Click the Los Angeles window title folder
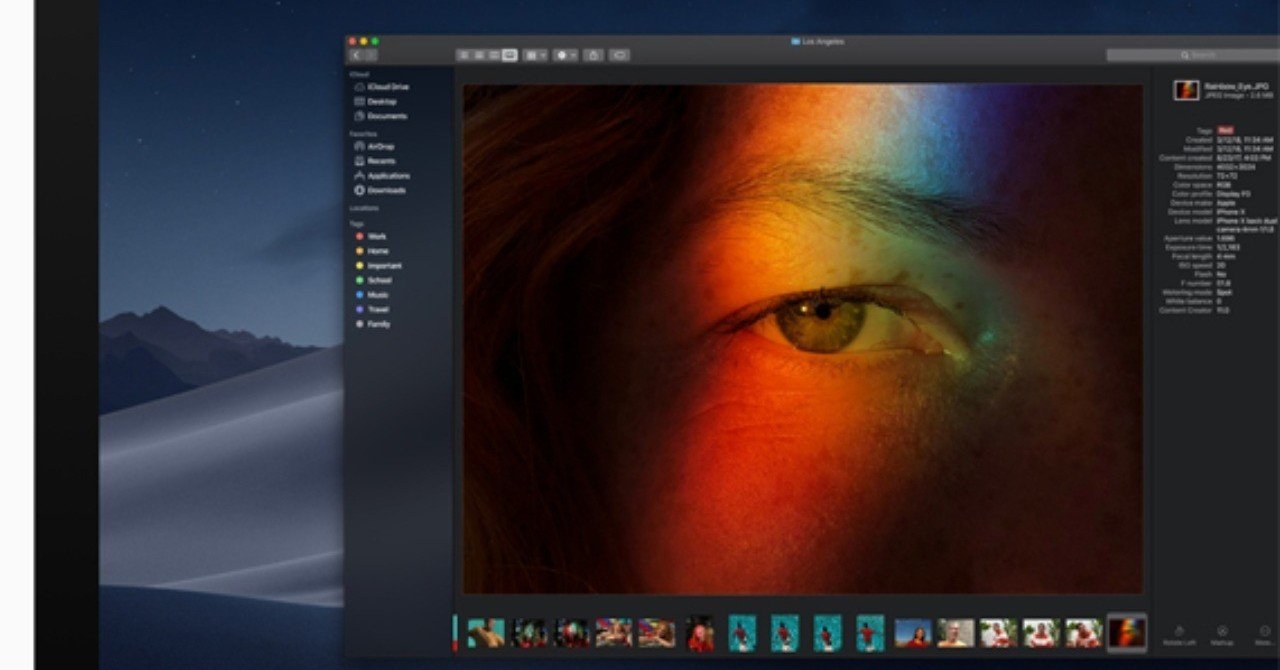This screenshot has width=1280, height=670. 818,42
